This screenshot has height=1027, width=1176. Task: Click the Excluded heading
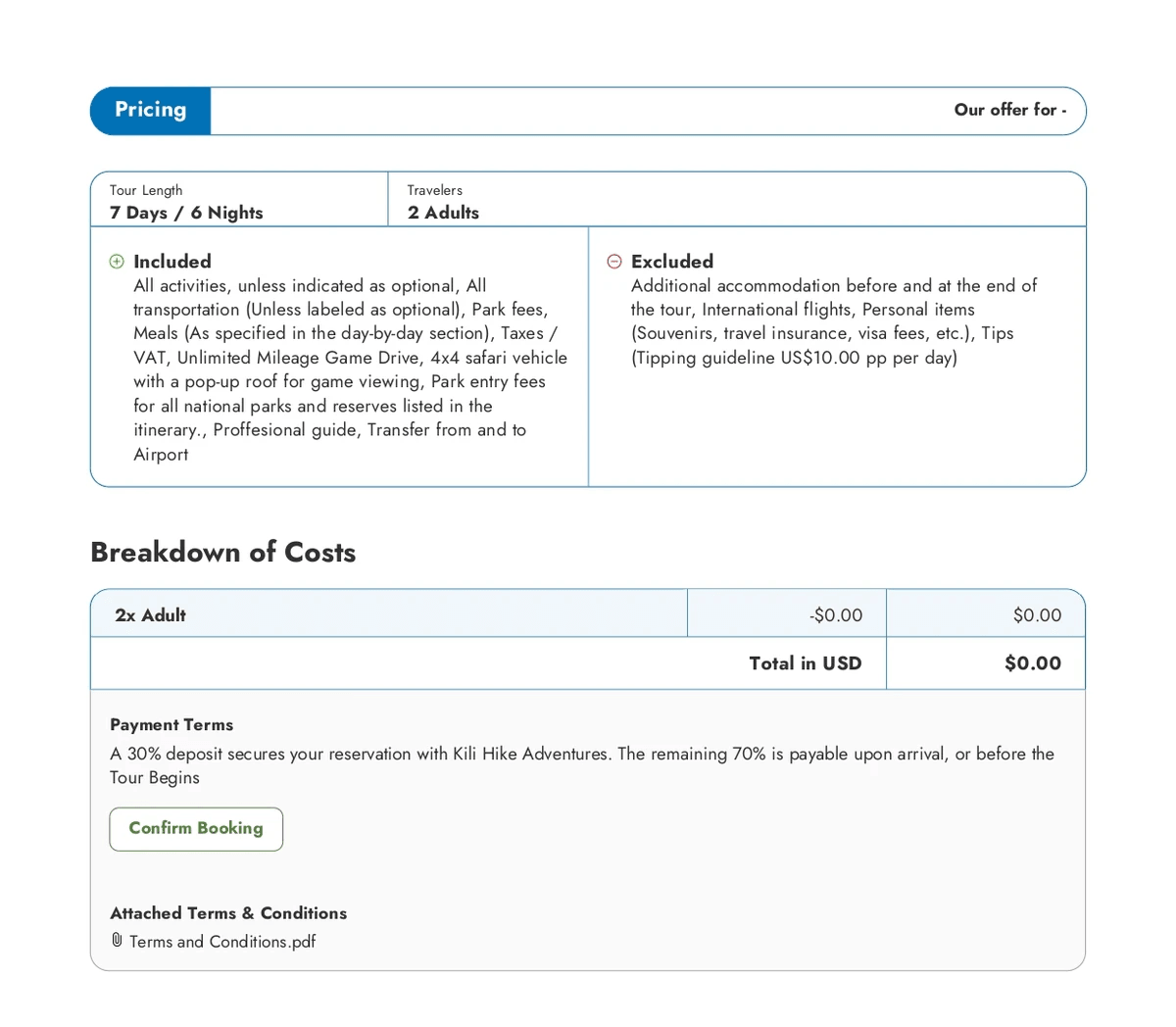[x=672, y=262]
